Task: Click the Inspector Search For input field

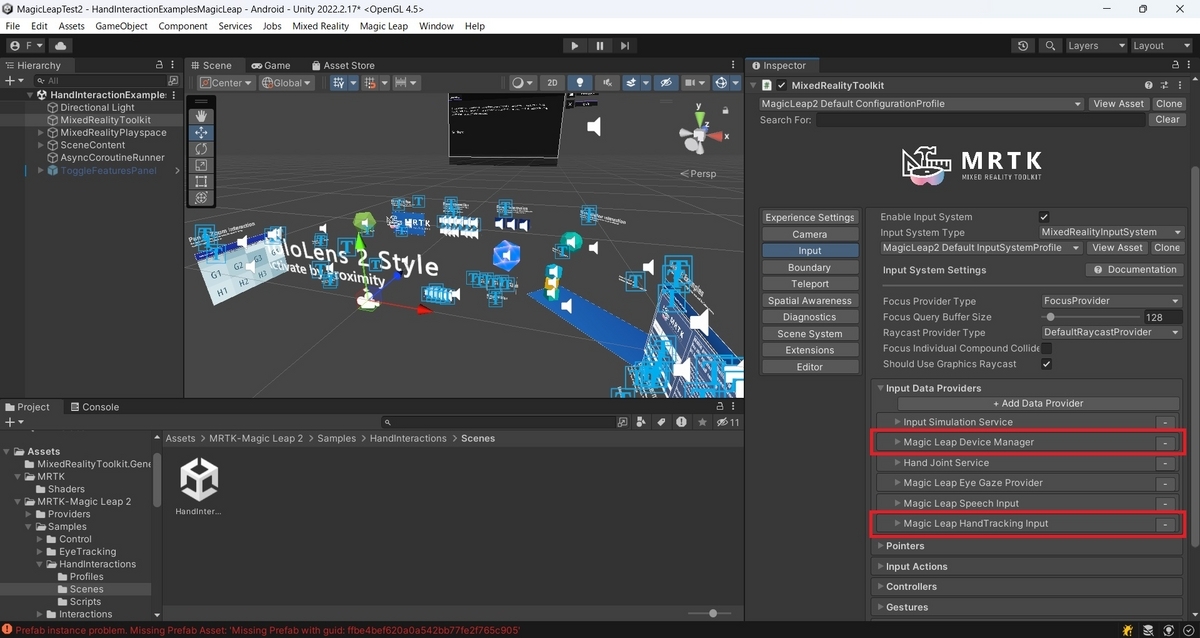Action: click(x=980, y=120)
